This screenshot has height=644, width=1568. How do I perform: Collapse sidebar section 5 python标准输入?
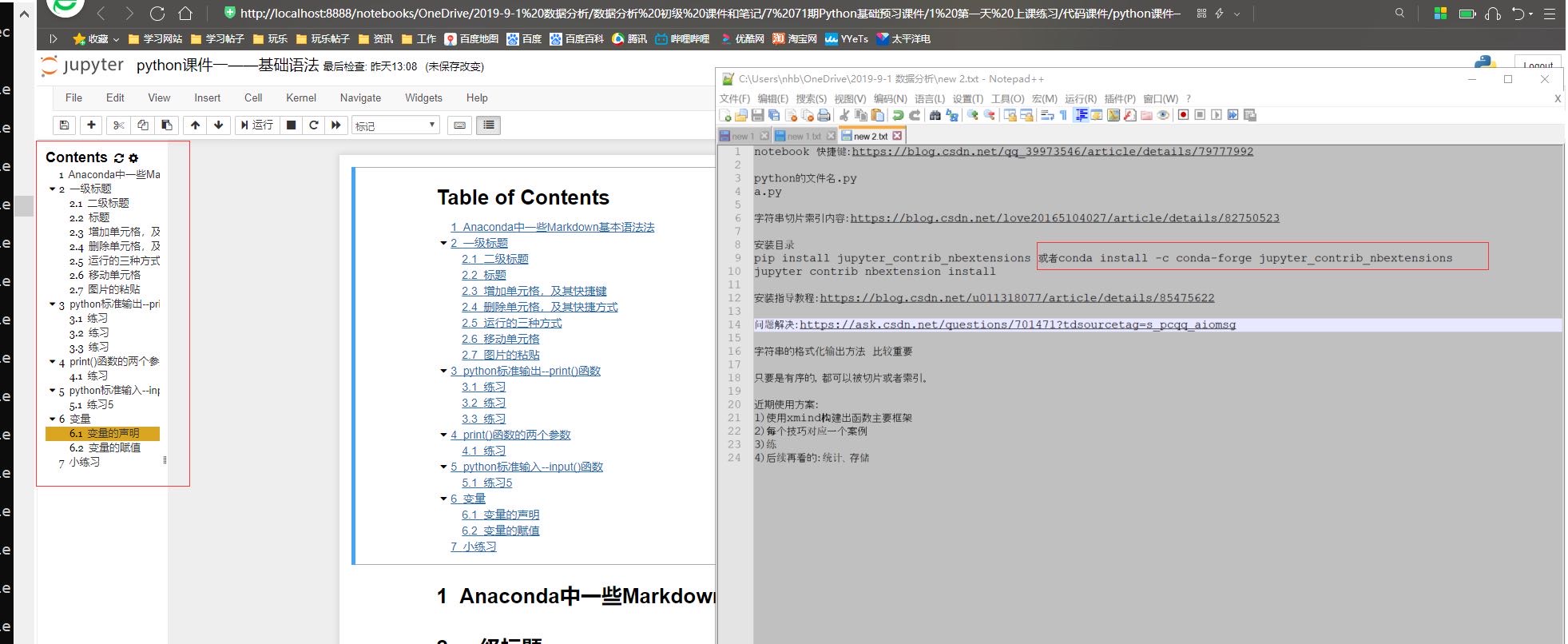click(53, 391)
